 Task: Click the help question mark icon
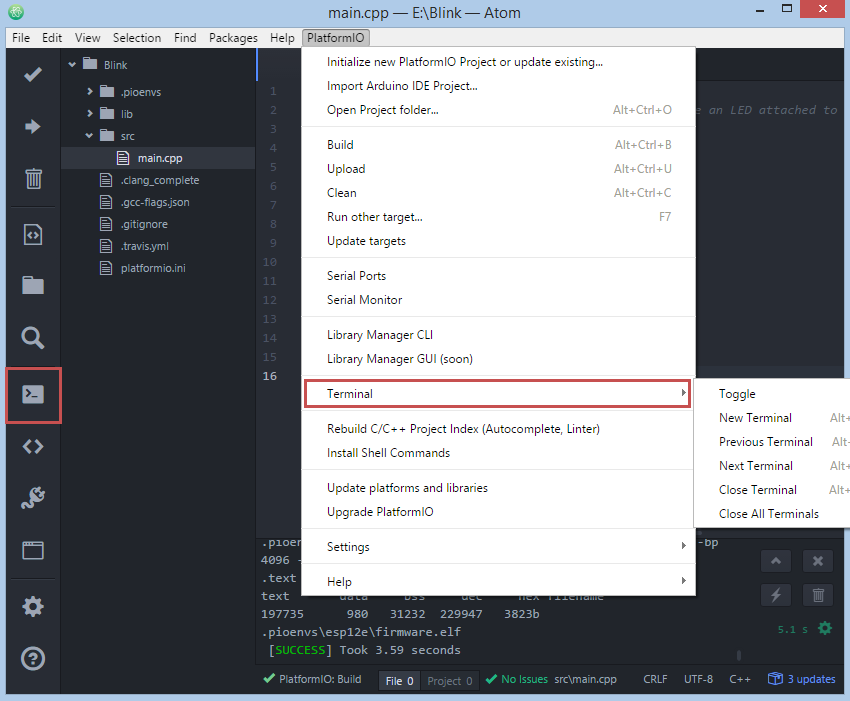coord(33,659)
